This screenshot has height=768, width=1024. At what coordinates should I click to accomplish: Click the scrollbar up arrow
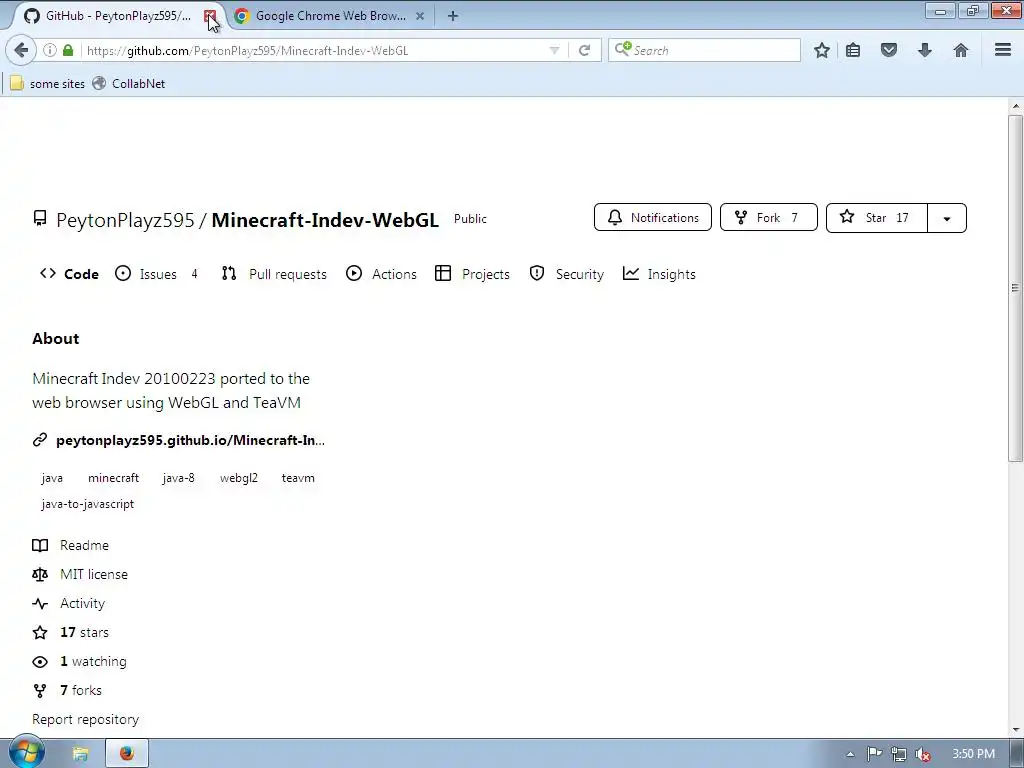coord(1016,106)
